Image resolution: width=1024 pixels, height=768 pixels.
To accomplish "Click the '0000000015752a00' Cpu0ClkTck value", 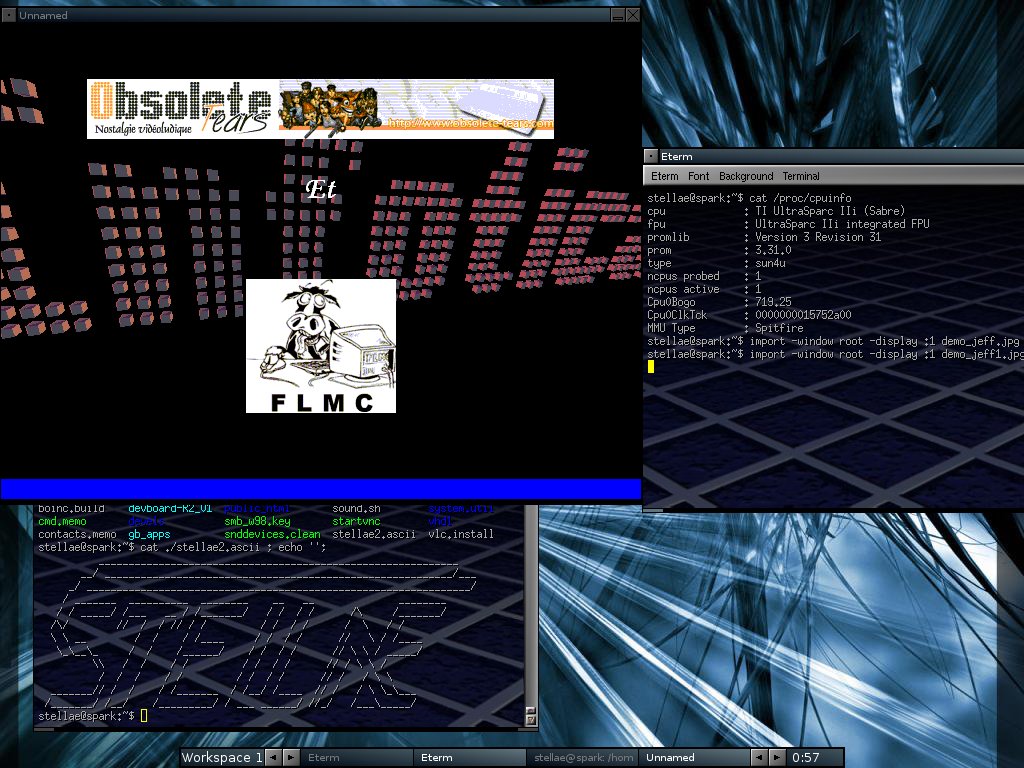I will [x=803, y=315].
